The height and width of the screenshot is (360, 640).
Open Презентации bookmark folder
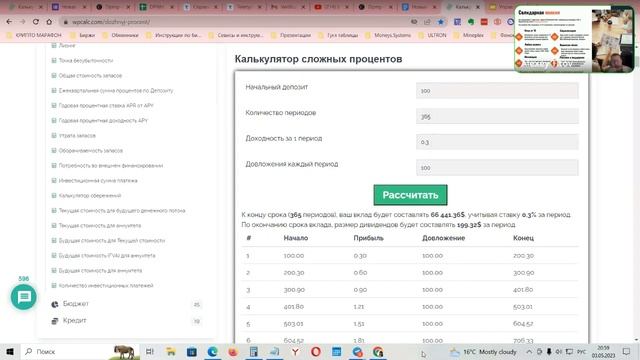pyautogui.click(x=291, y=35)
